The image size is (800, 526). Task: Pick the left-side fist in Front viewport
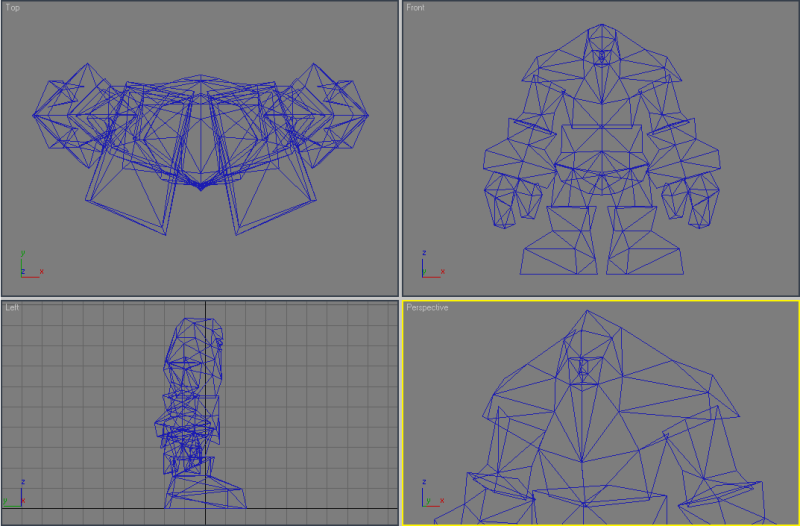(x=513, y=200)
